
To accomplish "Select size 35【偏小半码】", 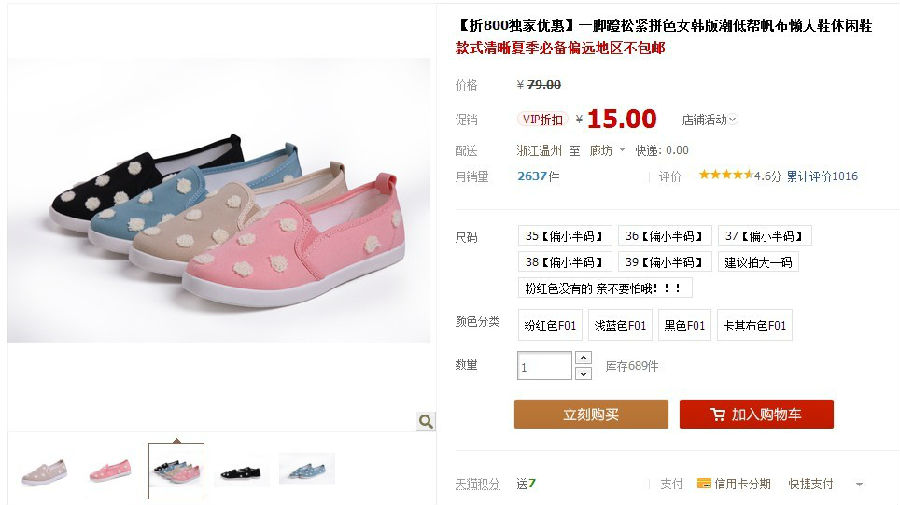I will coord(565,236).
